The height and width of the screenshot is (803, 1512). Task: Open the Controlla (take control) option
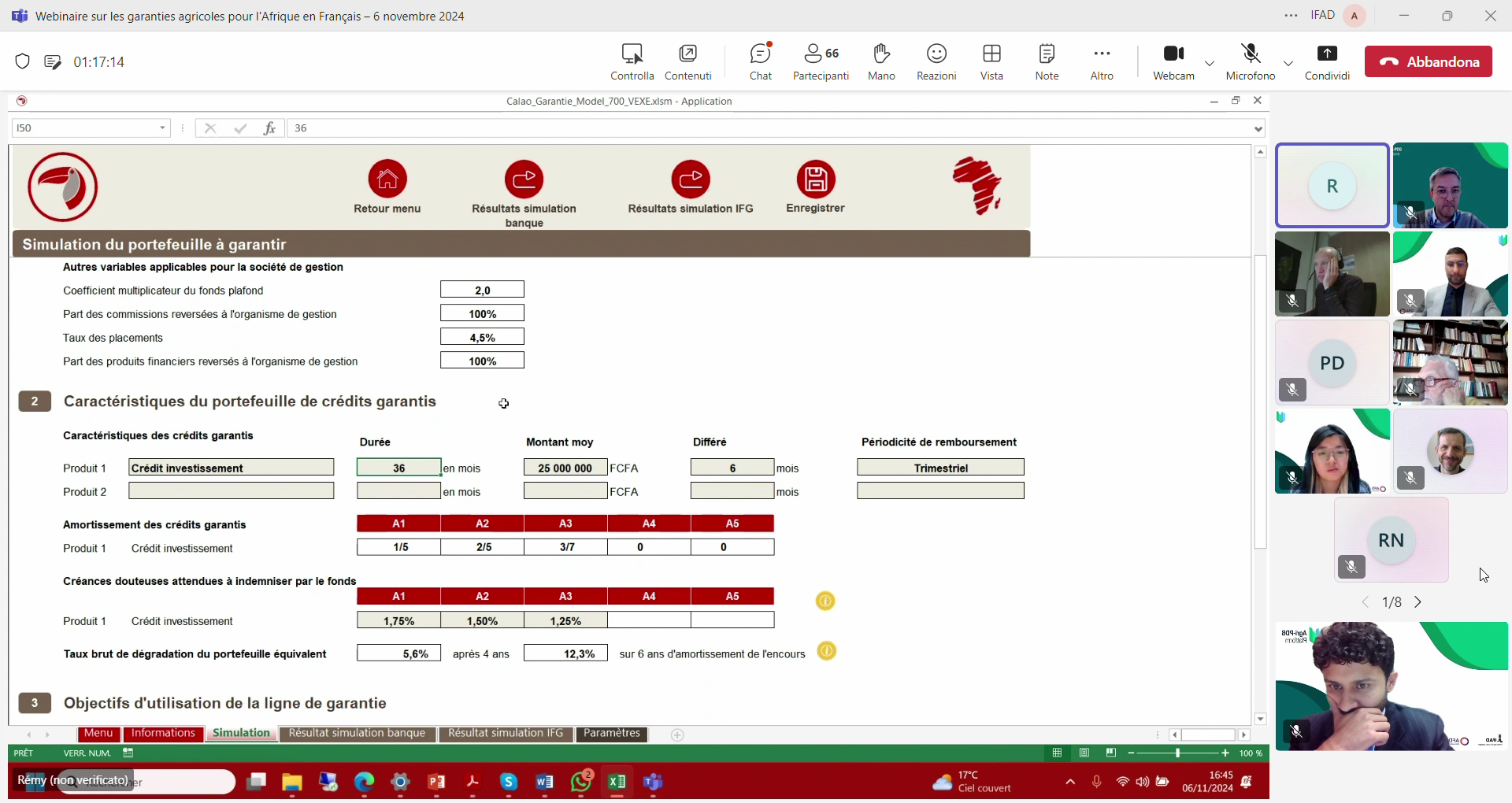click(x=632, y=62)
